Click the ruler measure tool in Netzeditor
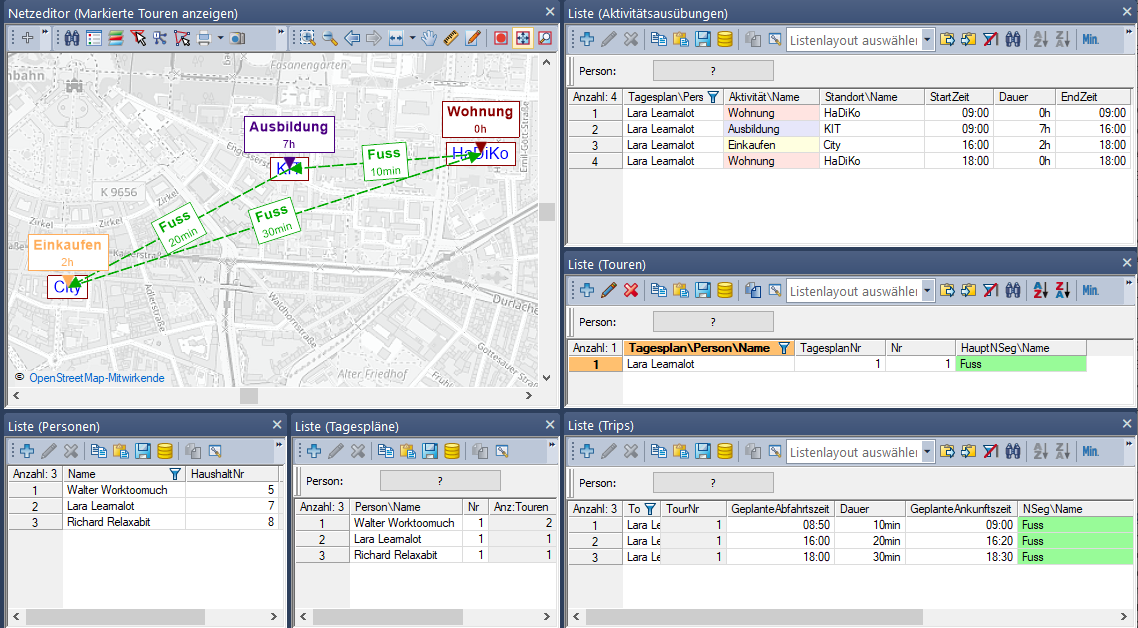This screenshot has width=1138, height=628. [x=451, y=39]
